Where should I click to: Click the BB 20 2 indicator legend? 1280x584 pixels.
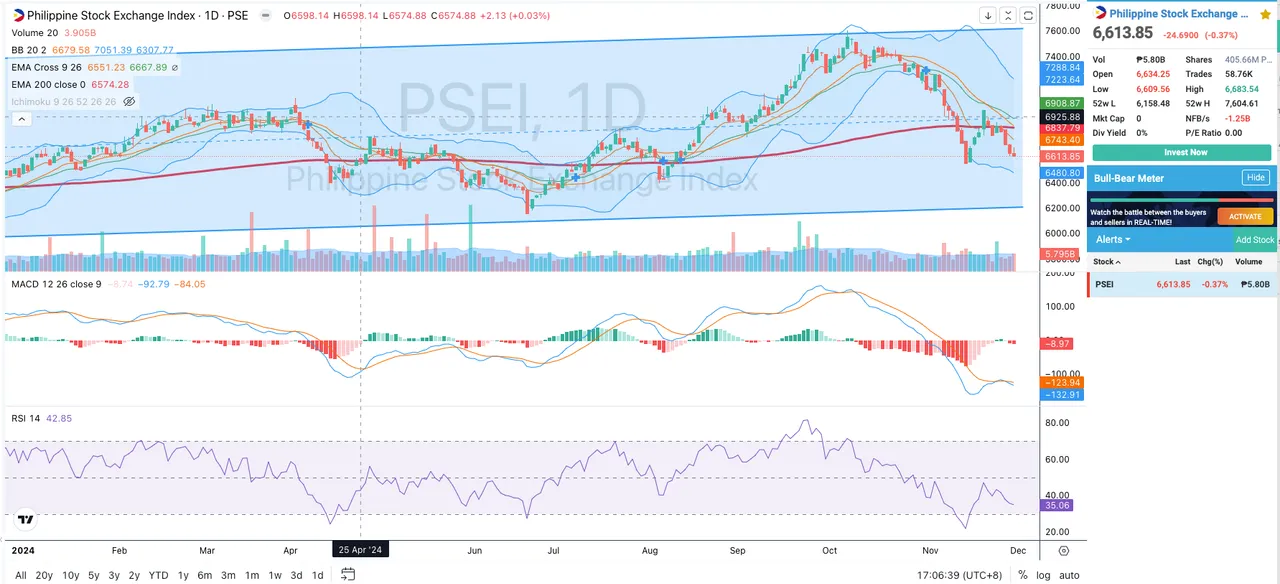click(30, 50)
